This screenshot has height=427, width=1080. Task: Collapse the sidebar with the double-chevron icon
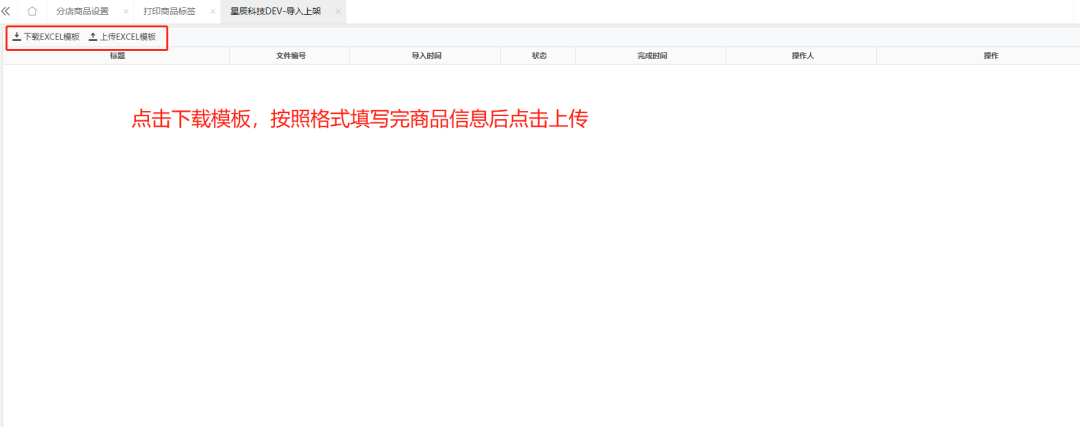(7, 11)
